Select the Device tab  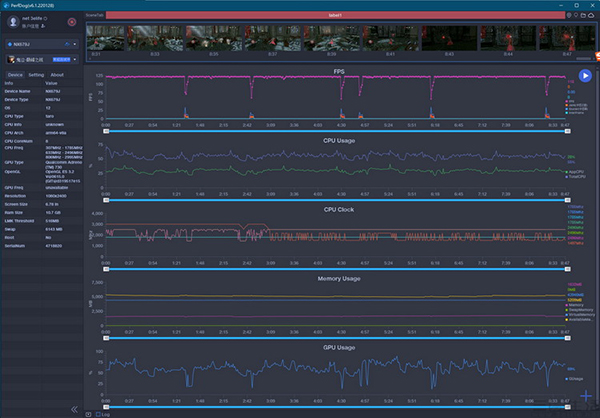click(14, 74)
